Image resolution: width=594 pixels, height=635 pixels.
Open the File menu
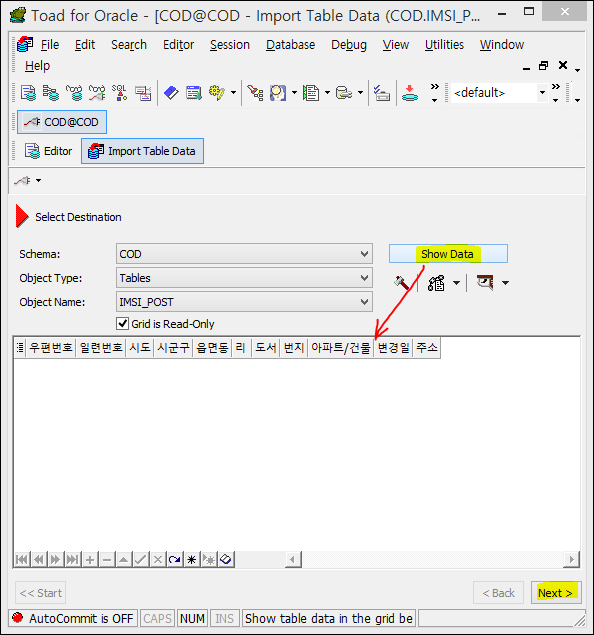pyautogui.click(x=50, y=45)
